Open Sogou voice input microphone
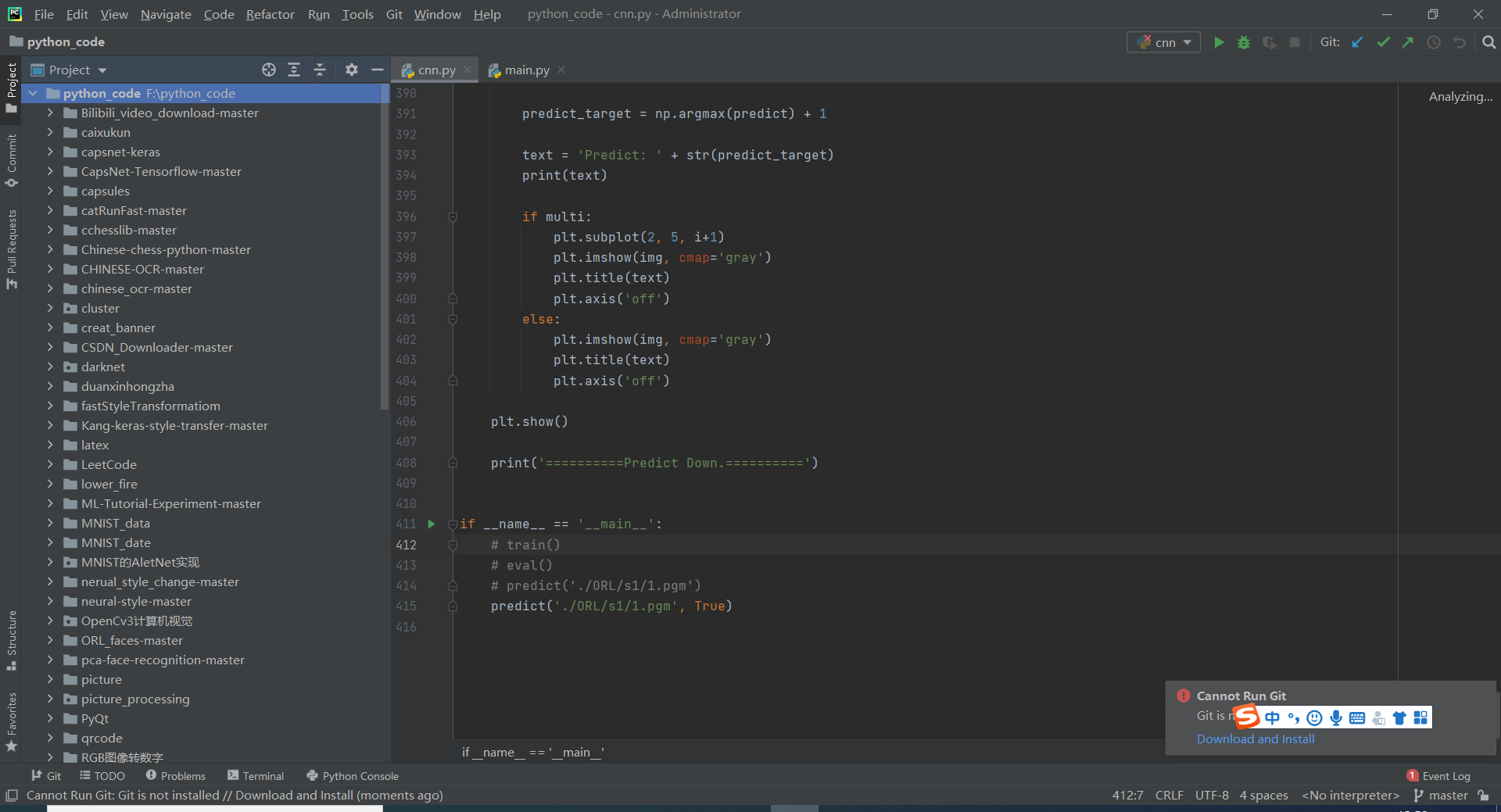The image size is (1501, 812). (1336, 717)
